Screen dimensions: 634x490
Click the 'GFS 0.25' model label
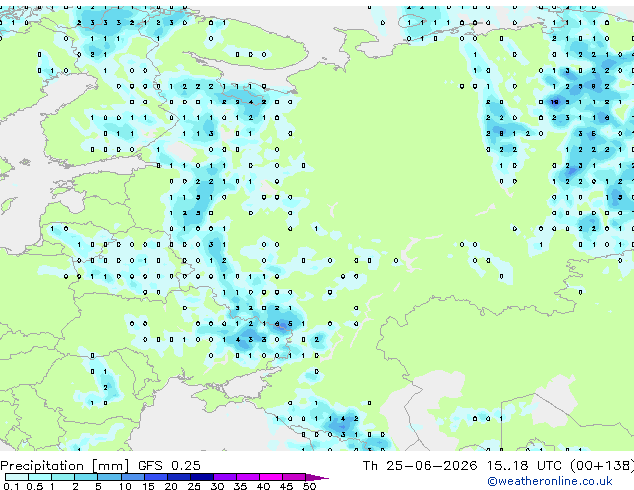point(169,466)
